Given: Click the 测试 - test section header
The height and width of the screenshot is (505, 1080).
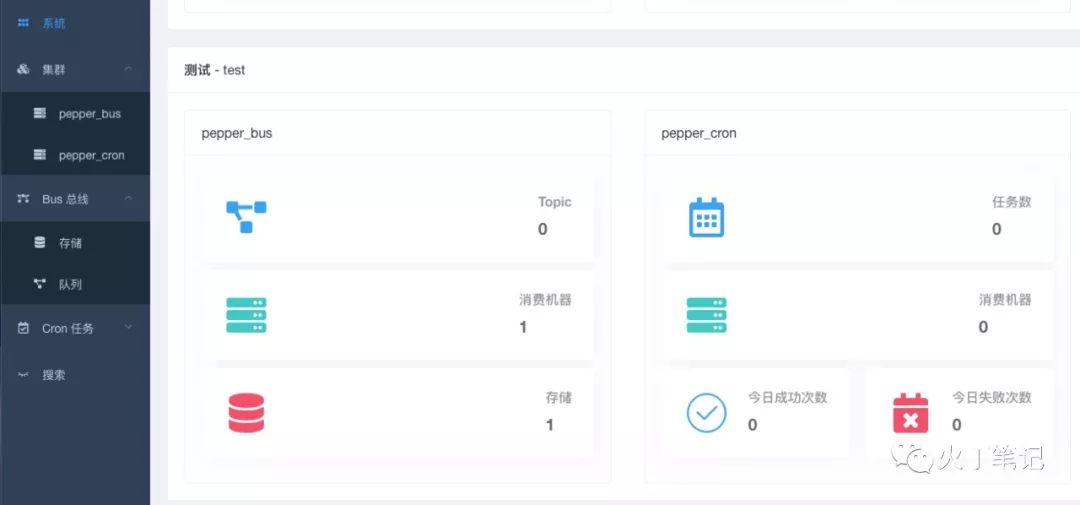Looking at the screenshot, I should click(214, 70).
